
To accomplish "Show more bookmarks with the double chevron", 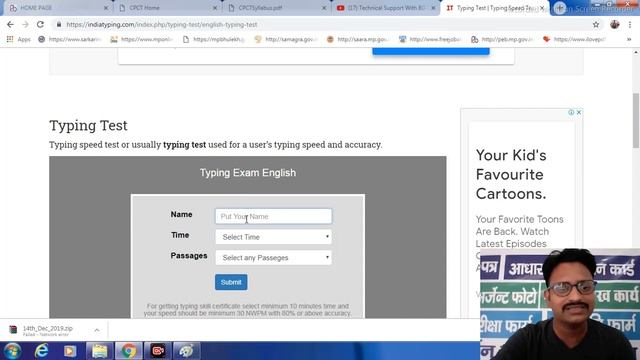I will (629, 39).
